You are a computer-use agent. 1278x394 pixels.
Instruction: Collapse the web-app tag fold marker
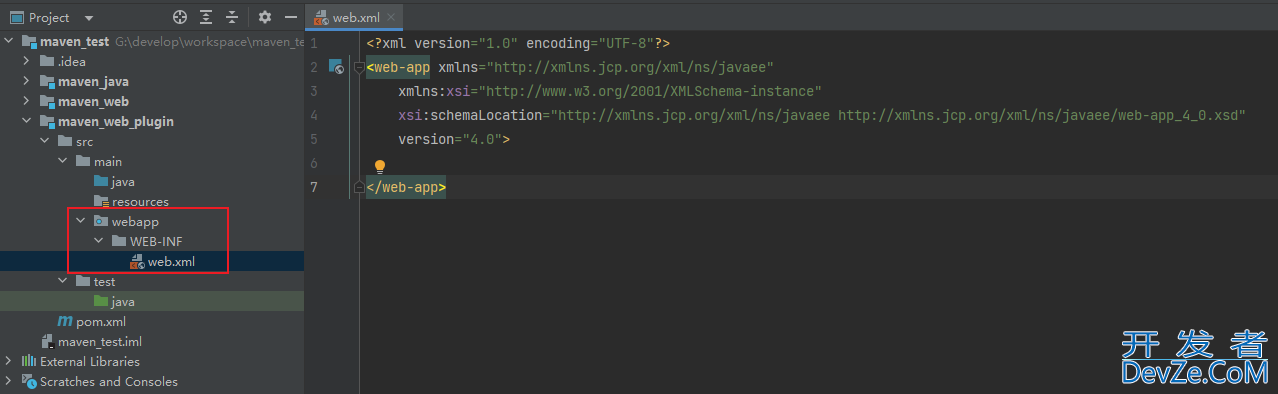359,67
